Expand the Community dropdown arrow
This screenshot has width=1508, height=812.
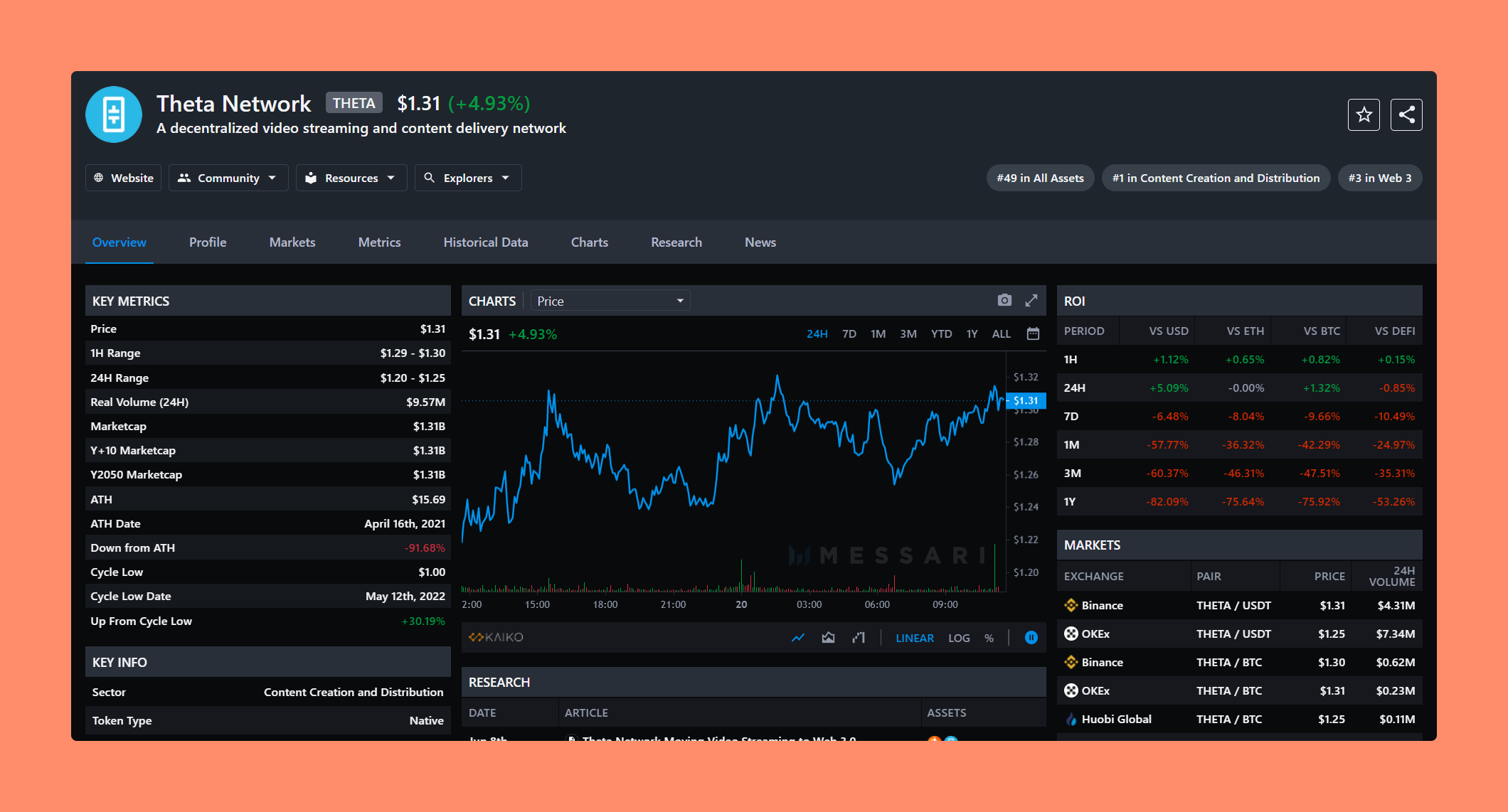(x=272, y=178)
